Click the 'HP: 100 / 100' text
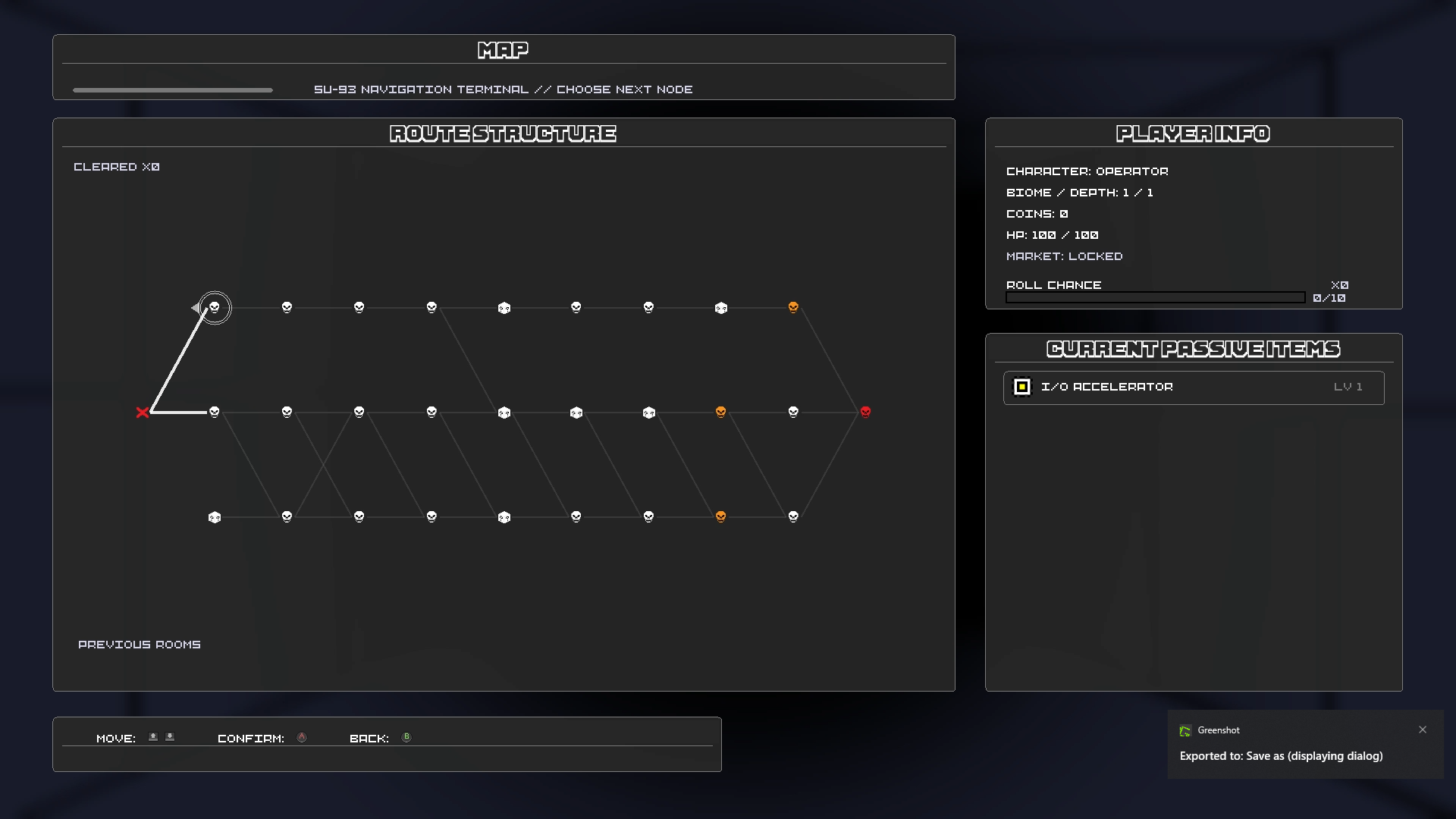This screenshot has width=1456, height=819. coord(1053,235)
